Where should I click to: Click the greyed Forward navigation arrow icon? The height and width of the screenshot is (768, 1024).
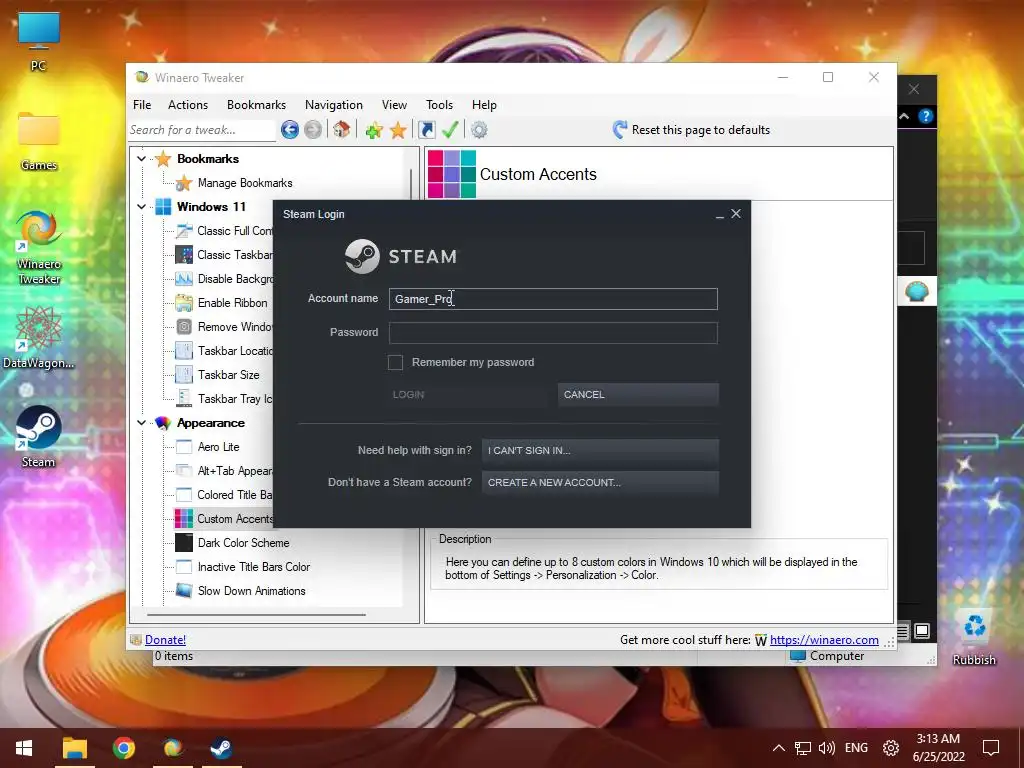[x=313, y=130]
